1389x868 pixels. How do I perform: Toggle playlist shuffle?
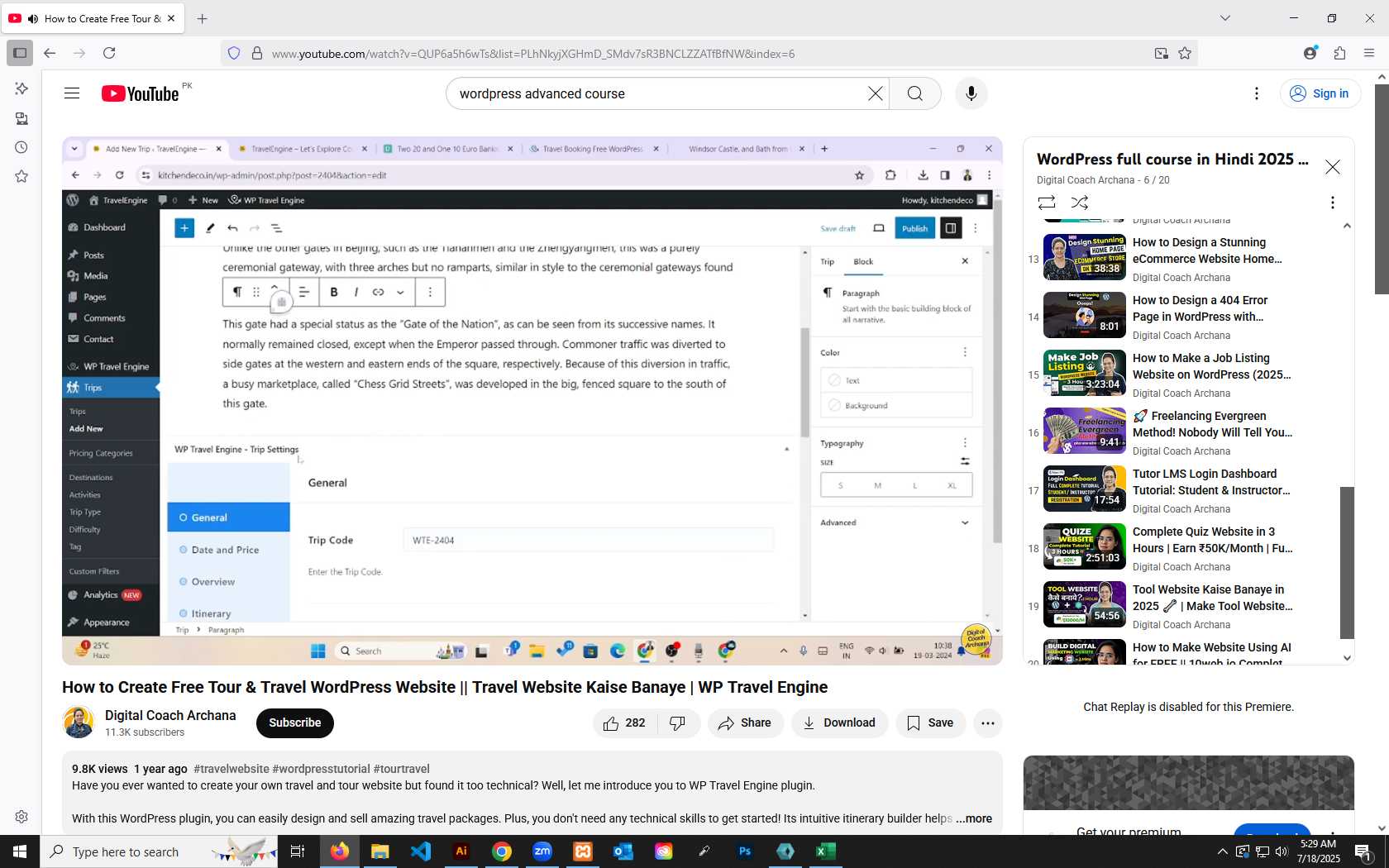pyautogui.click(x=1080, y=203)
